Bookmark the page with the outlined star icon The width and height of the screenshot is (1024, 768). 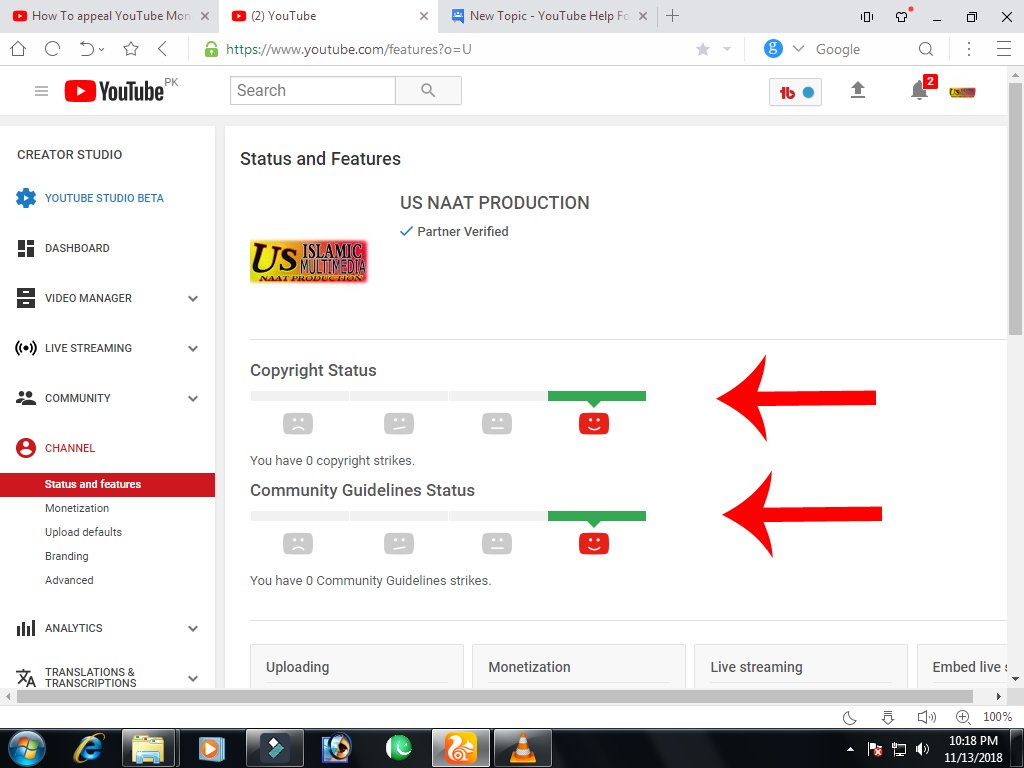(x=131, y=49)
